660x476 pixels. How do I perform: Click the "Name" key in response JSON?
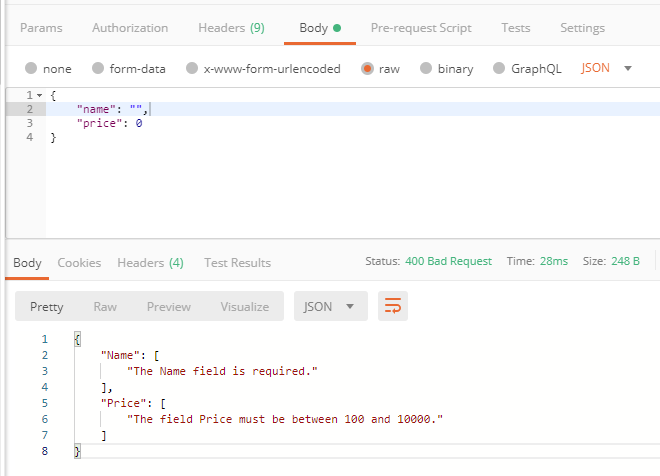click(x=120, y=355)
